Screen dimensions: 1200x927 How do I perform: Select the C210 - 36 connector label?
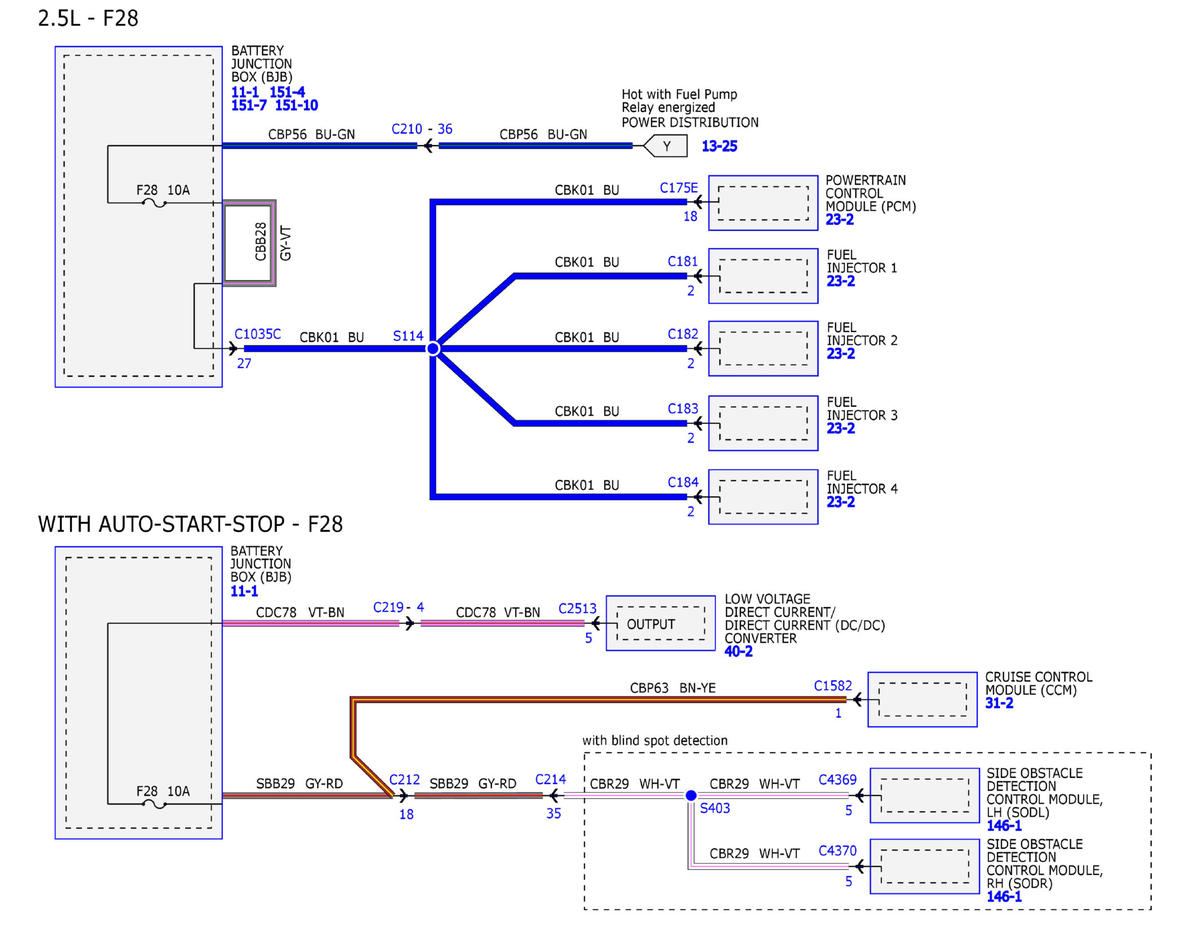pos(421,129)
